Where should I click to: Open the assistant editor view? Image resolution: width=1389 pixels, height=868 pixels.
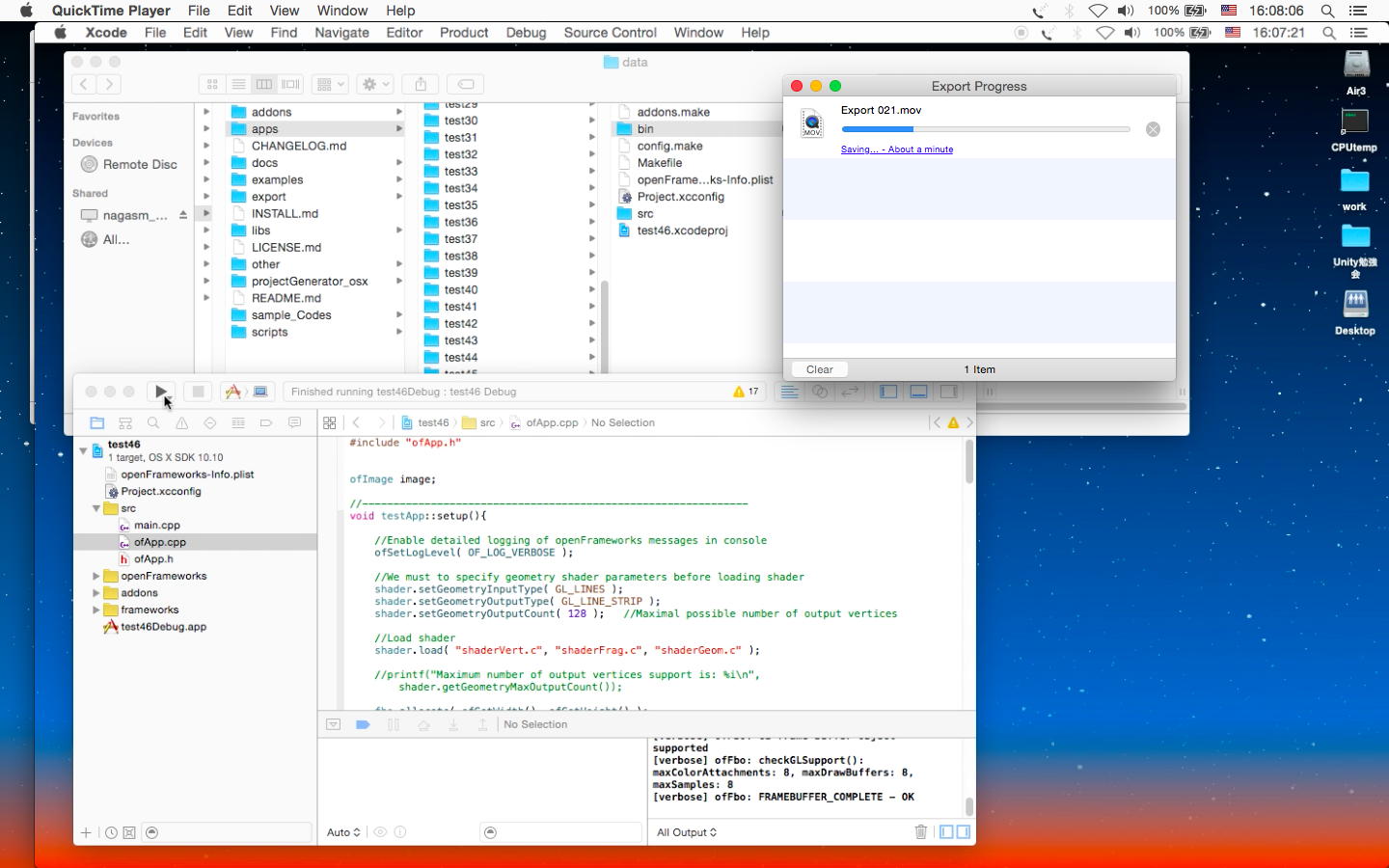click(x=819, y=392)
